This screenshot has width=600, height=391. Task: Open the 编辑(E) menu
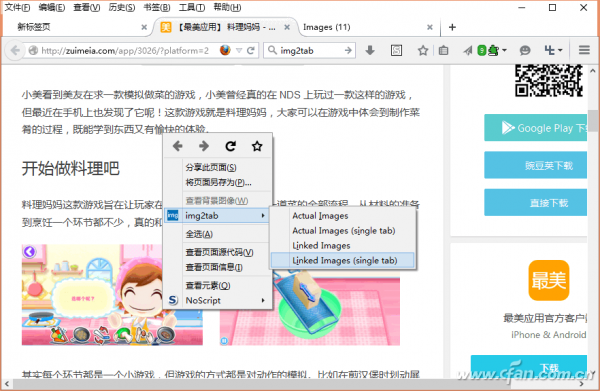pos(52,7)
